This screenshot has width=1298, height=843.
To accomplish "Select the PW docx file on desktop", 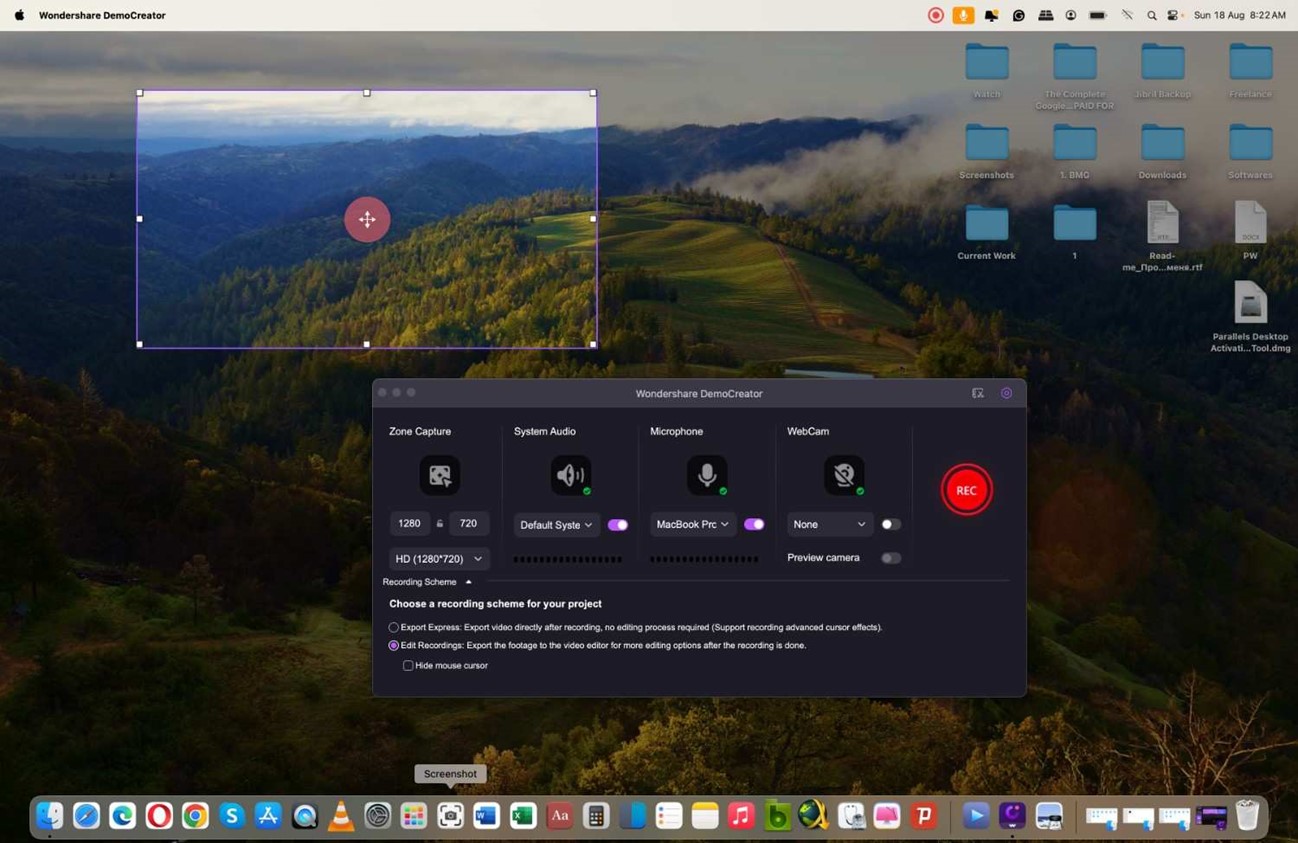I will pyautogui.click(x=1250, y=231).
